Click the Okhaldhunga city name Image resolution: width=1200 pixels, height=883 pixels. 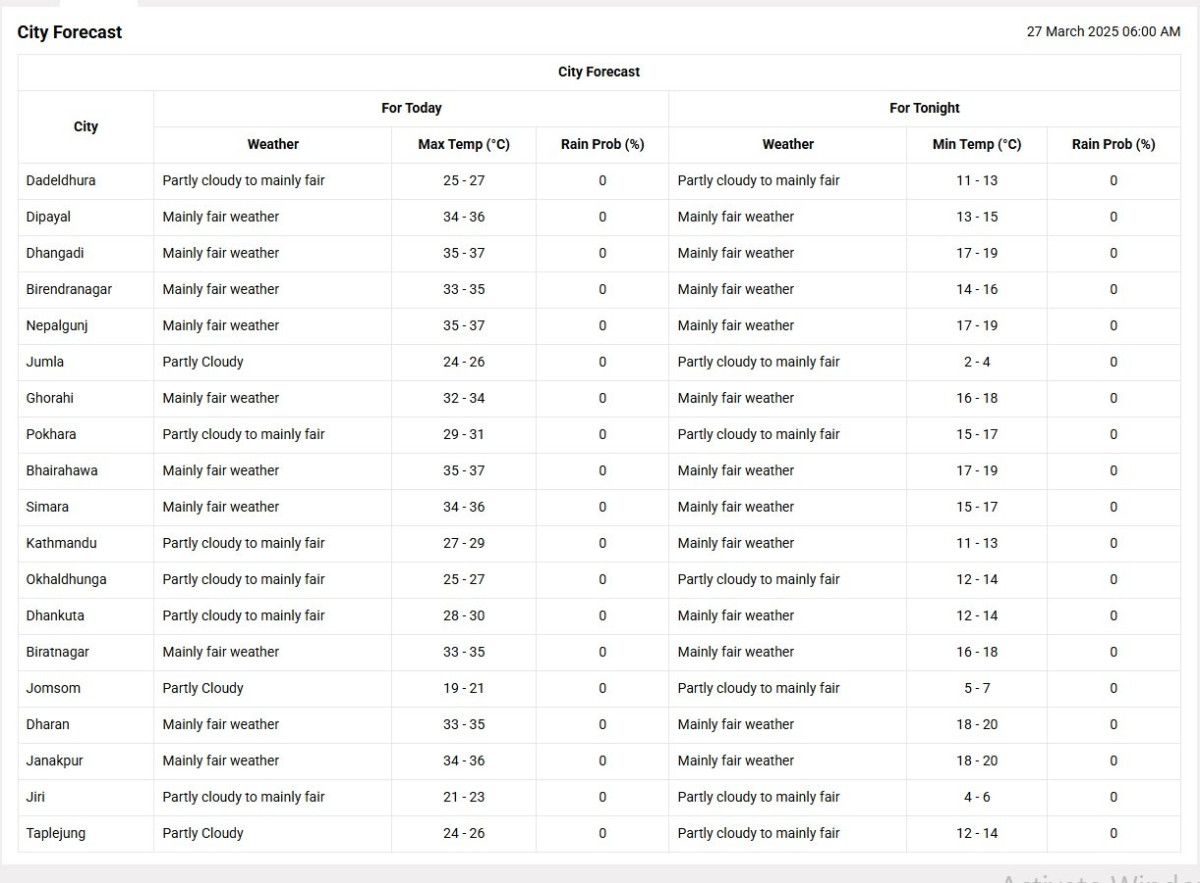point(66,579)
